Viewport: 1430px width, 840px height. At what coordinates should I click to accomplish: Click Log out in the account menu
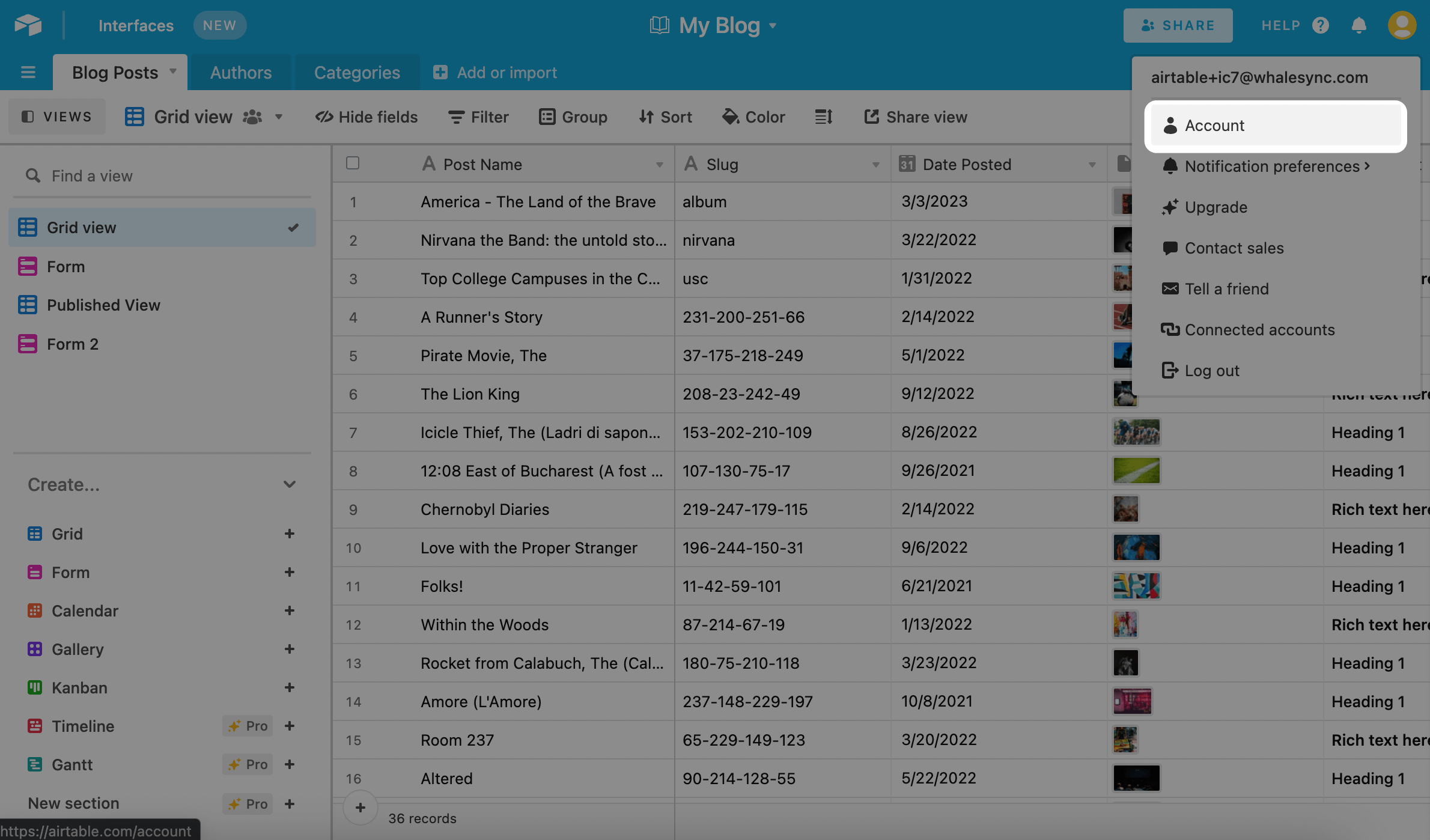(x=1211, y=371)
